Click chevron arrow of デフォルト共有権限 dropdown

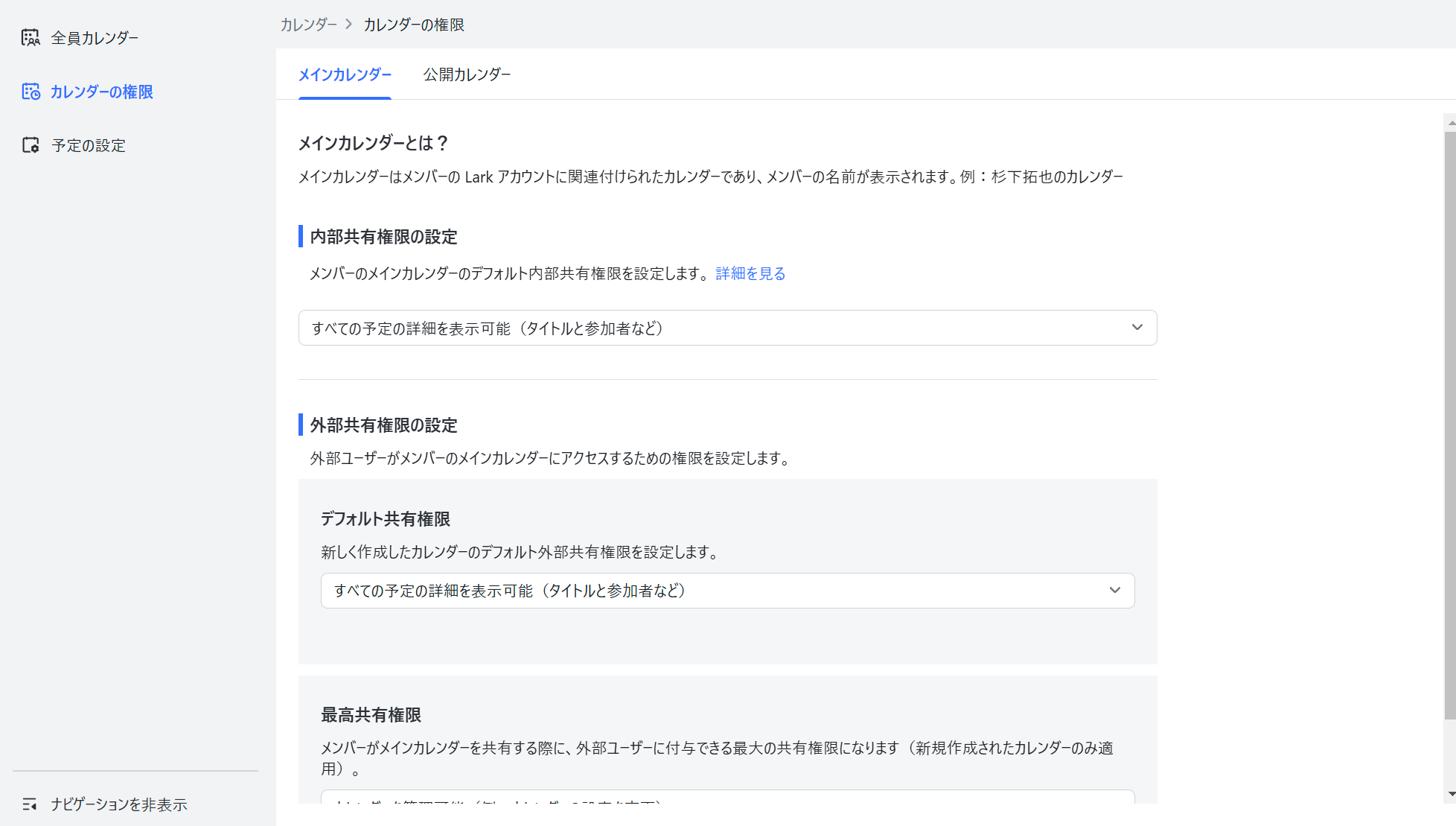click(x=1114, y=591)
